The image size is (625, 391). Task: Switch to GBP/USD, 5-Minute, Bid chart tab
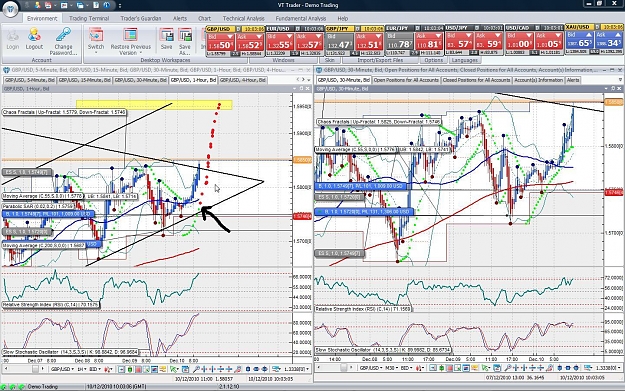pyautogui.click(x=29, y=80)
